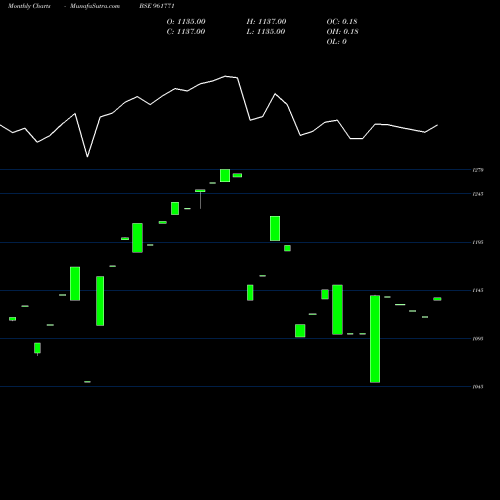
Task: Click the 'BSE 961771' symbol label
Action: click(x=157, y=6)
